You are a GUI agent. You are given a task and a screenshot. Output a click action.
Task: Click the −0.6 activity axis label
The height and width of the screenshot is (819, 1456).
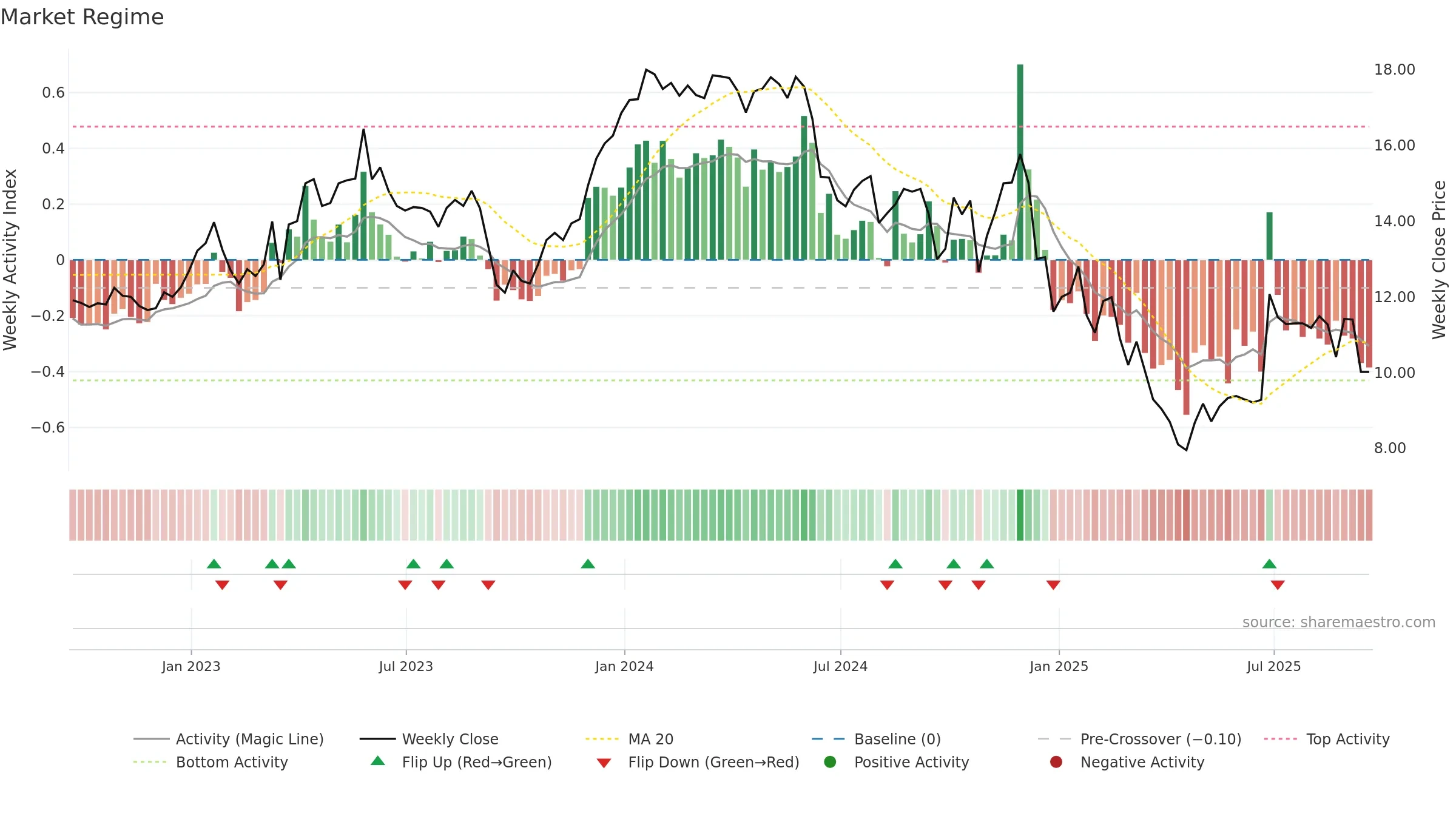48,428
